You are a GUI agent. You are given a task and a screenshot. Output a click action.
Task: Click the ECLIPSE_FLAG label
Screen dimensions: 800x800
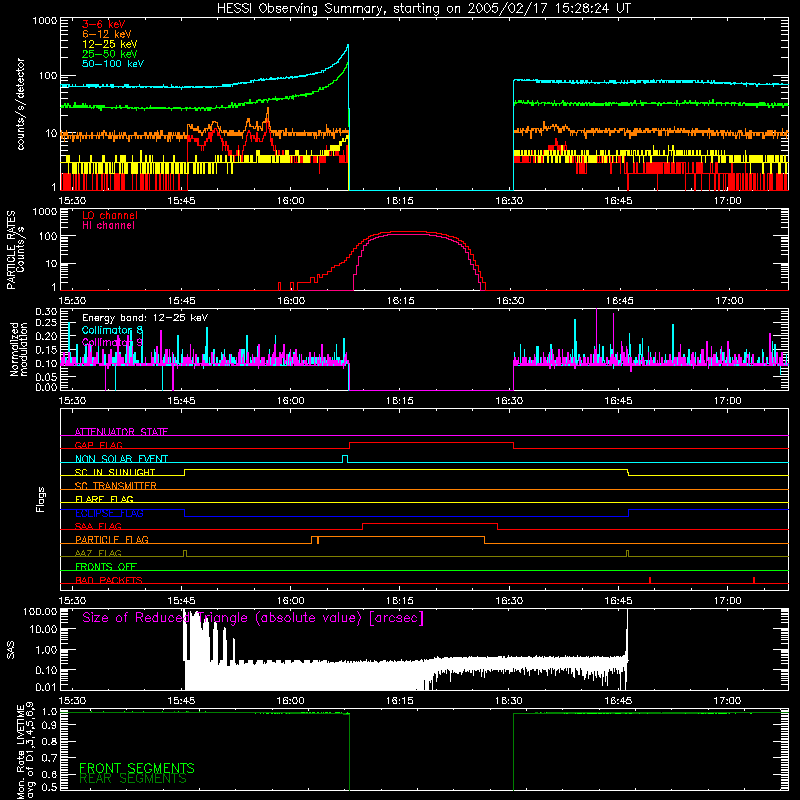109,513
